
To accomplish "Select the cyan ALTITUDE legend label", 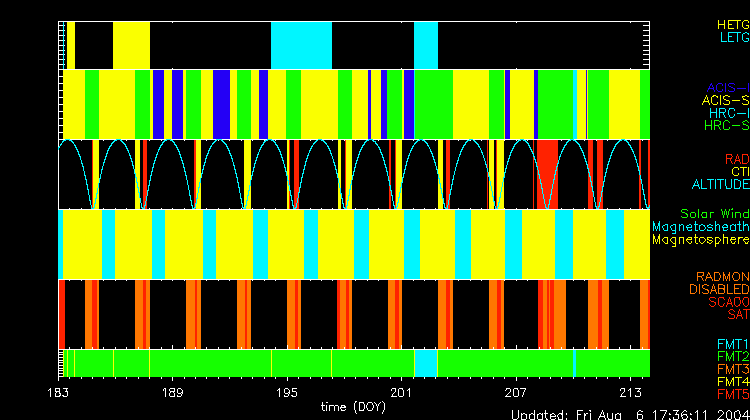I will click(x=720, y=185).
